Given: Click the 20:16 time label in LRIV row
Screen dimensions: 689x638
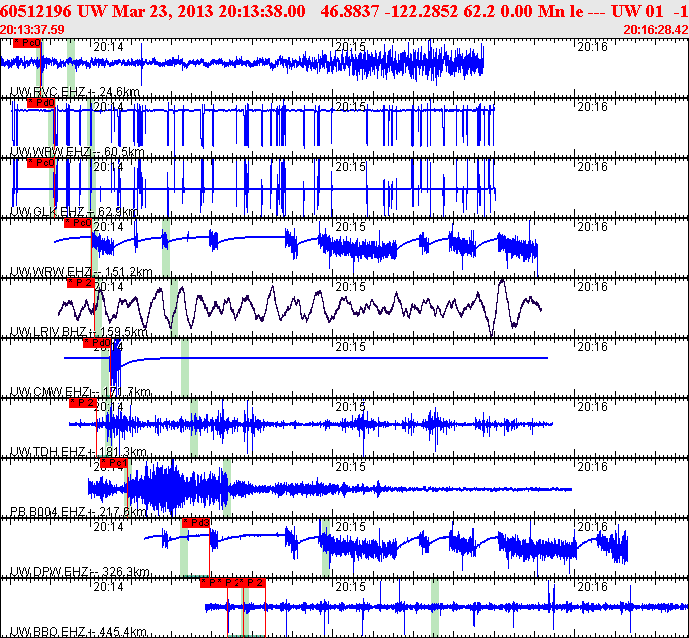Looking at the screenshot, I should point(592,287).
